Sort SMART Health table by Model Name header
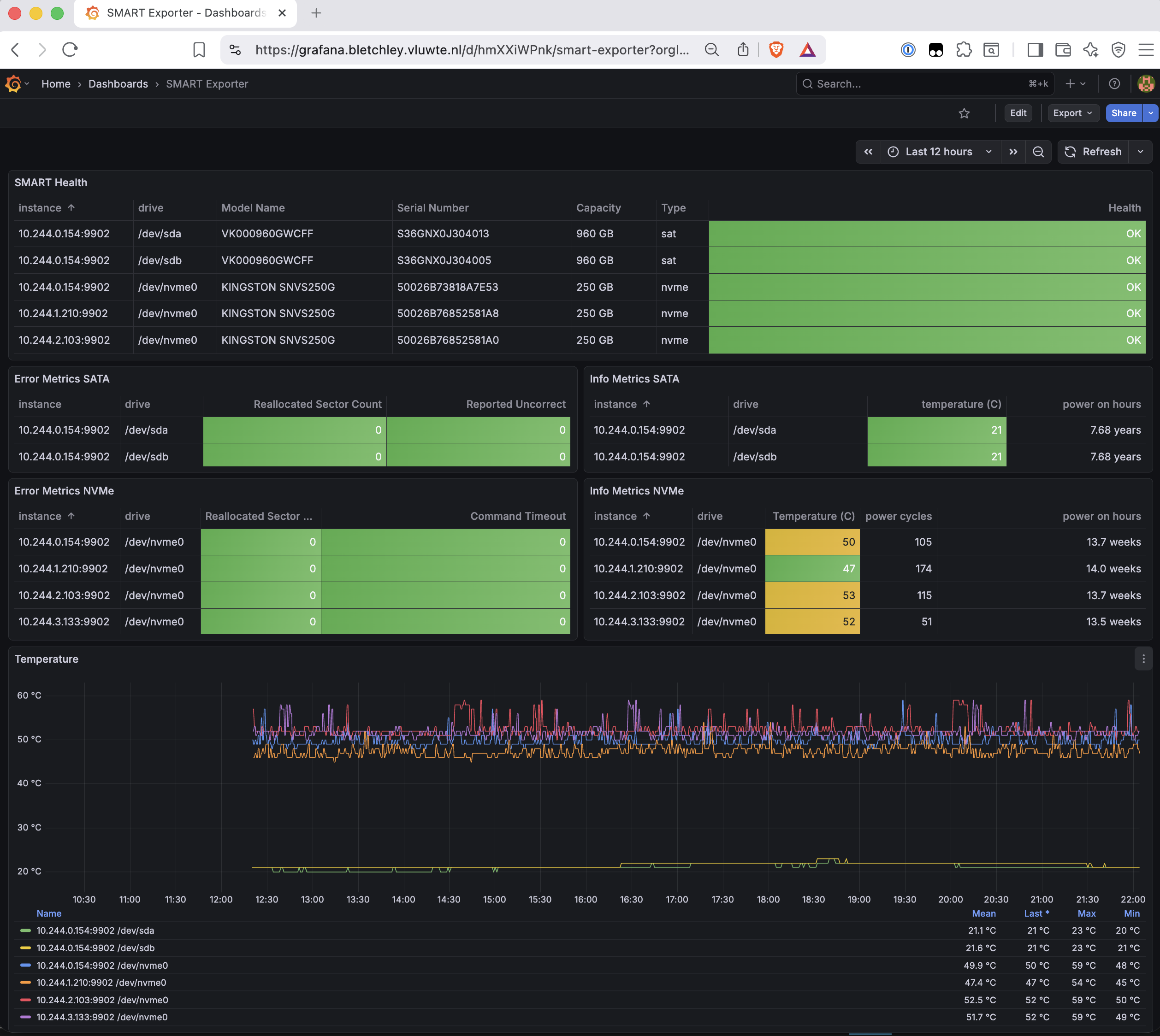Viewport: 1160px width, 1036px height. pos(253,208)
